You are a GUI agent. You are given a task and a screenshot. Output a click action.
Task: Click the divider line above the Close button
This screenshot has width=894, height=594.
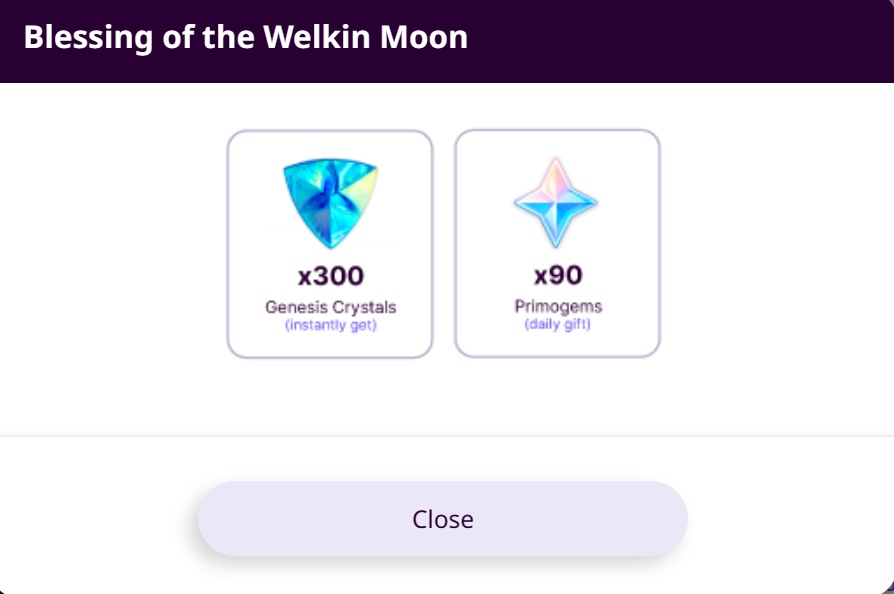pyautogui.click(x=447, y=436)
